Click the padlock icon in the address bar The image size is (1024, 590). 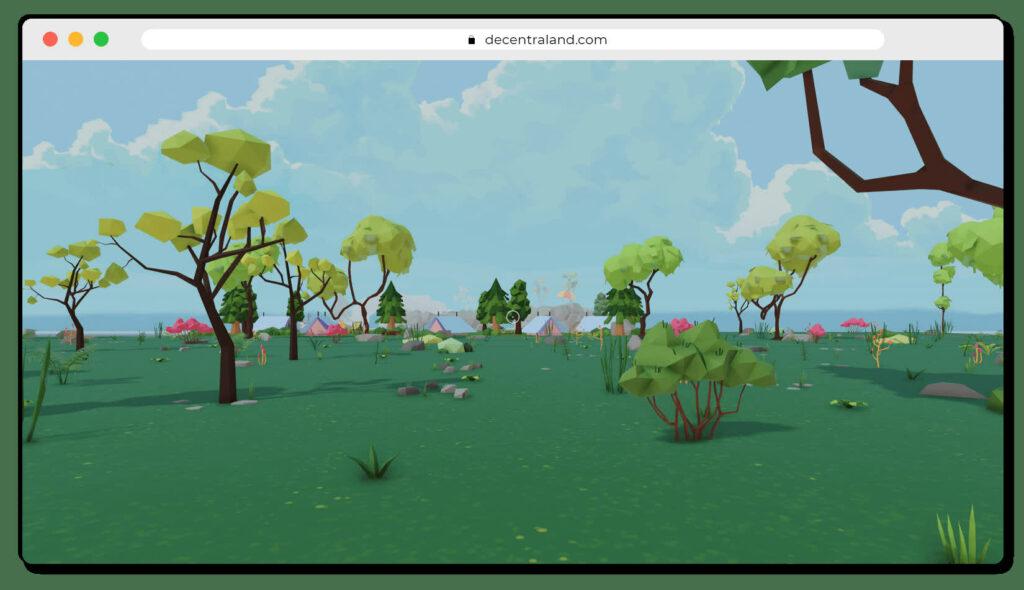coord(472,40)
